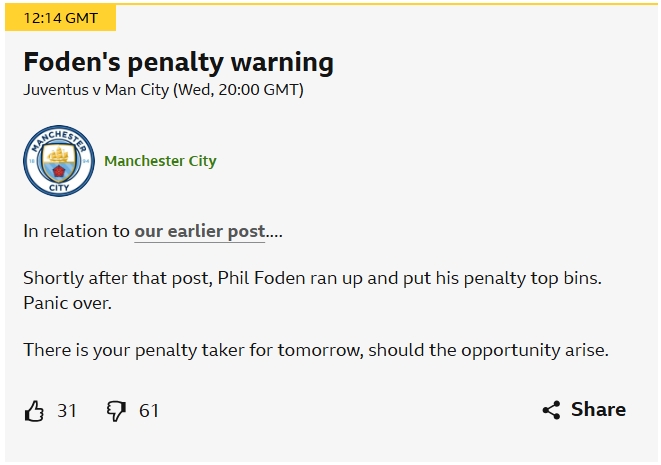The height and width of the screenshot is (465, 661).
Task: Click the "Foden's penalty warning" headline
Action: (x=178, y=62)
